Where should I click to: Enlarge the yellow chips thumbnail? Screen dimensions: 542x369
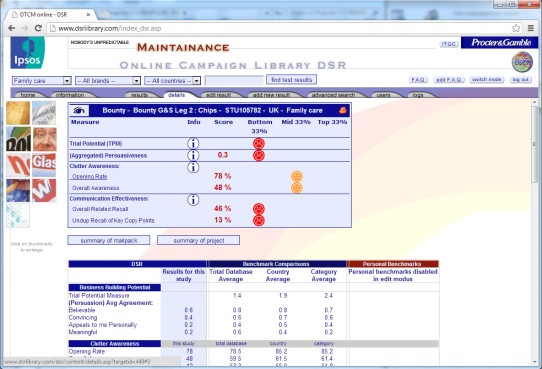[18, 113]
